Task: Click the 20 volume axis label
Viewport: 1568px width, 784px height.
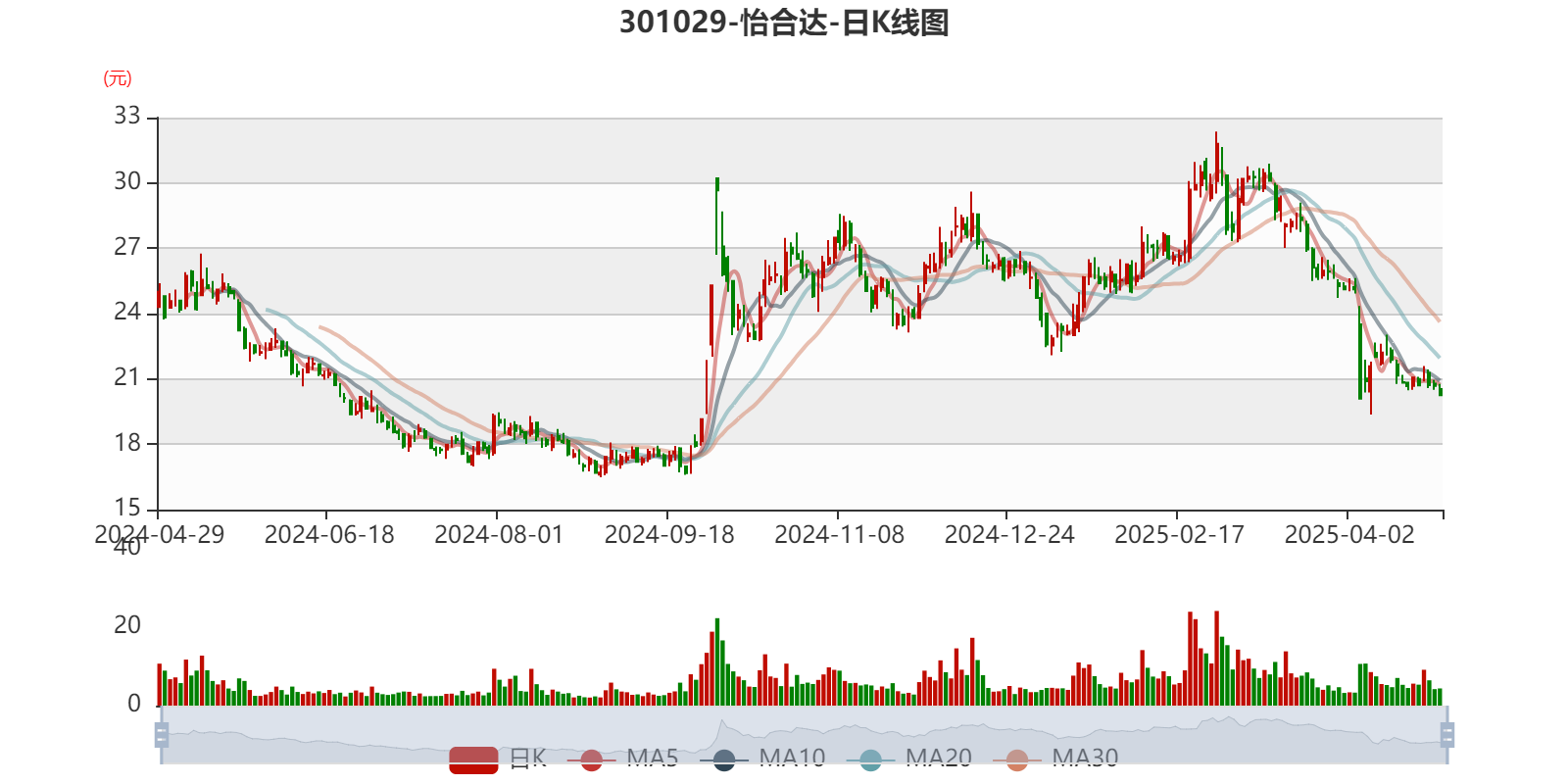Action: point(127,625)
